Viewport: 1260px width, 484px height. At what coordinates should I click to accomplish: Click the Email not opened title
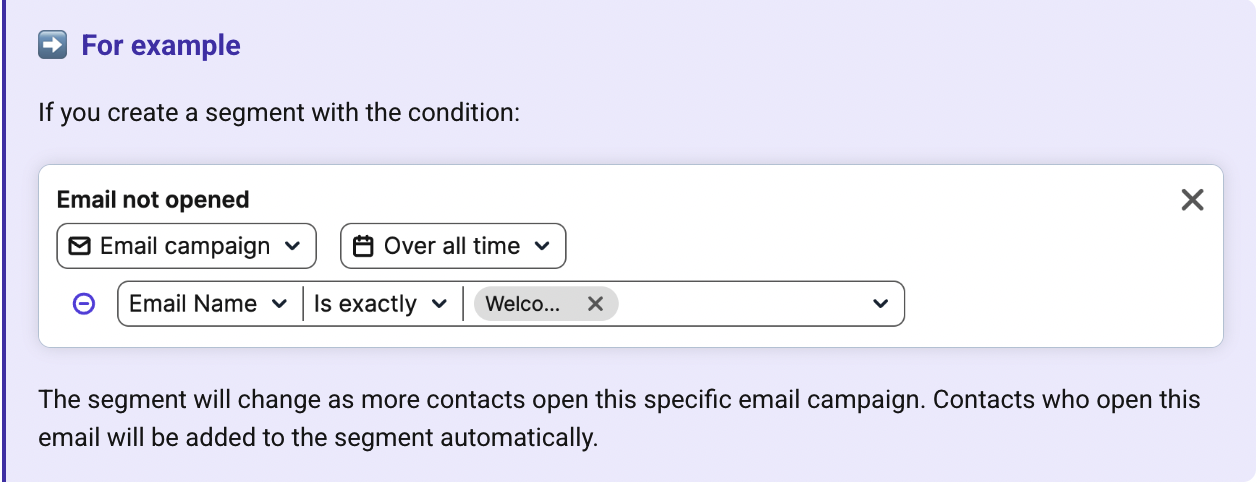pos(153,200)
